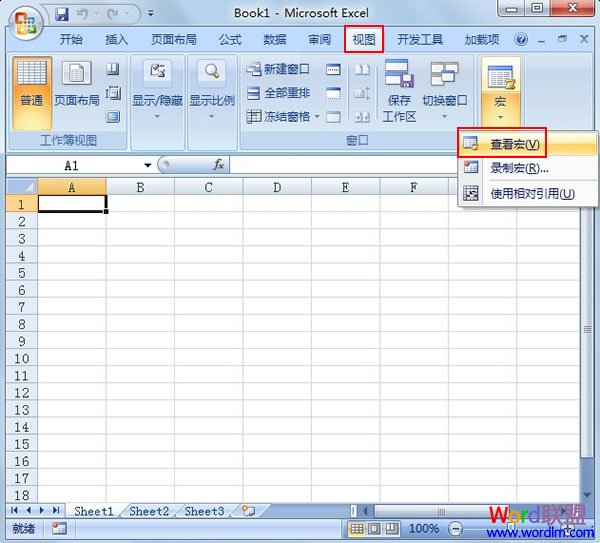This screenshot has width=600, height=543.
Task: Click vertical scrollbar down arrow
Action: tap(587, 495)
